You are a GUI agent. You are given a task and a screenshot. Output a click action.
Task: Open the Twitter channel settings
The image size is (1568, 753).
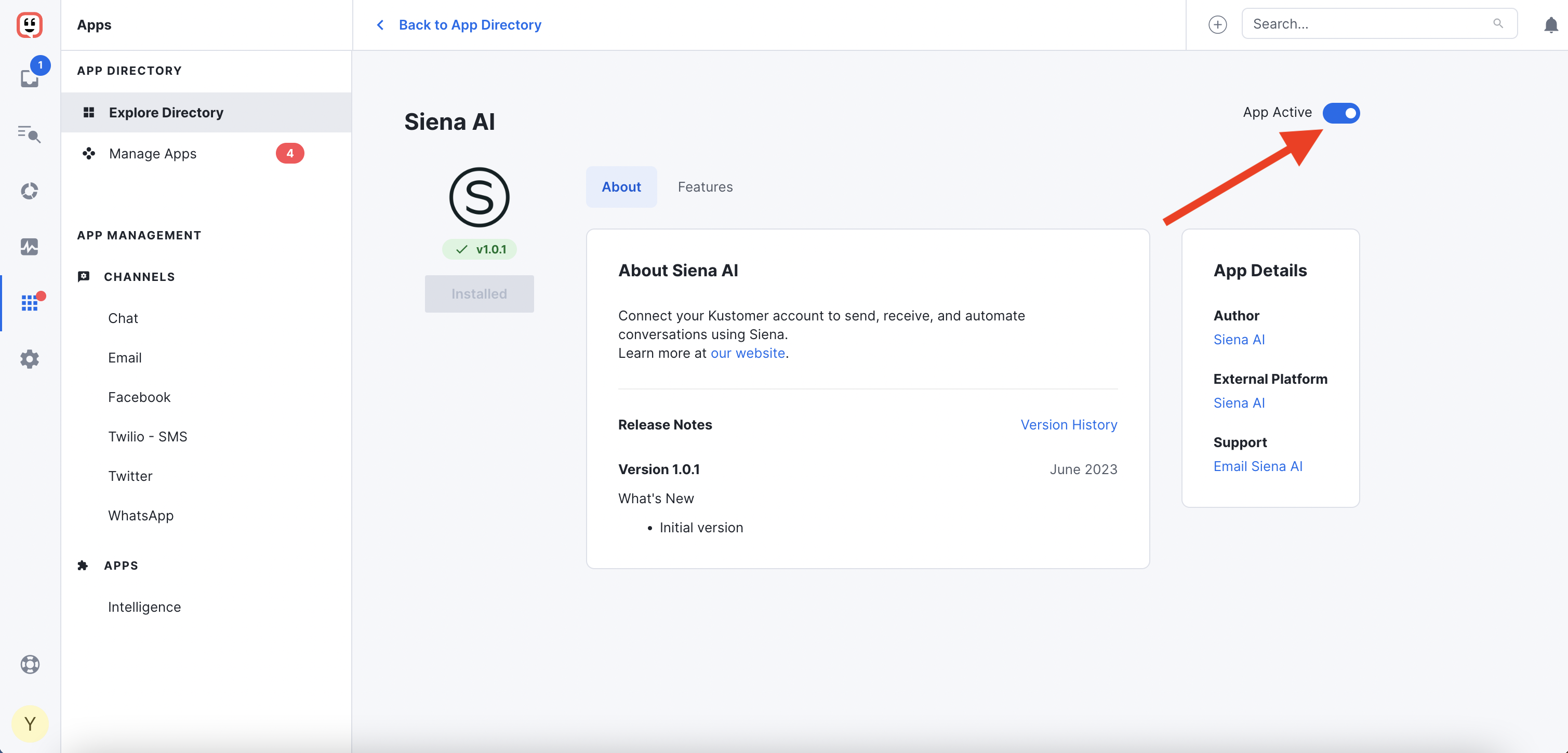(x=130, y=476)
